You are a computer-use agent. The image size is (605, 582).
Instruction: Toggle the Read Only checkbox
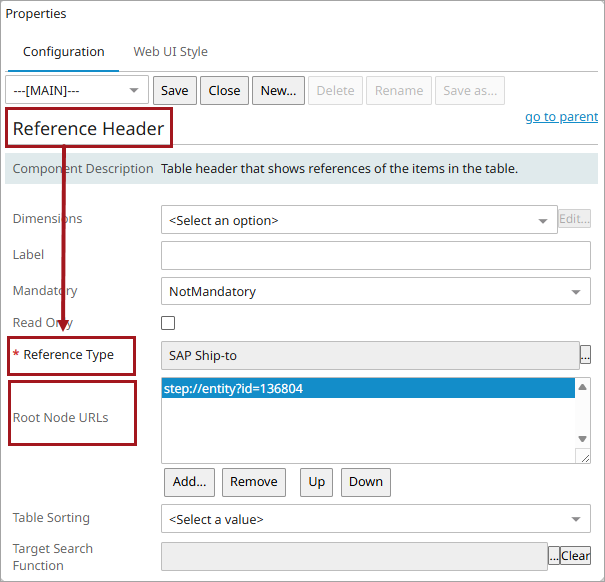pos(168,323)
